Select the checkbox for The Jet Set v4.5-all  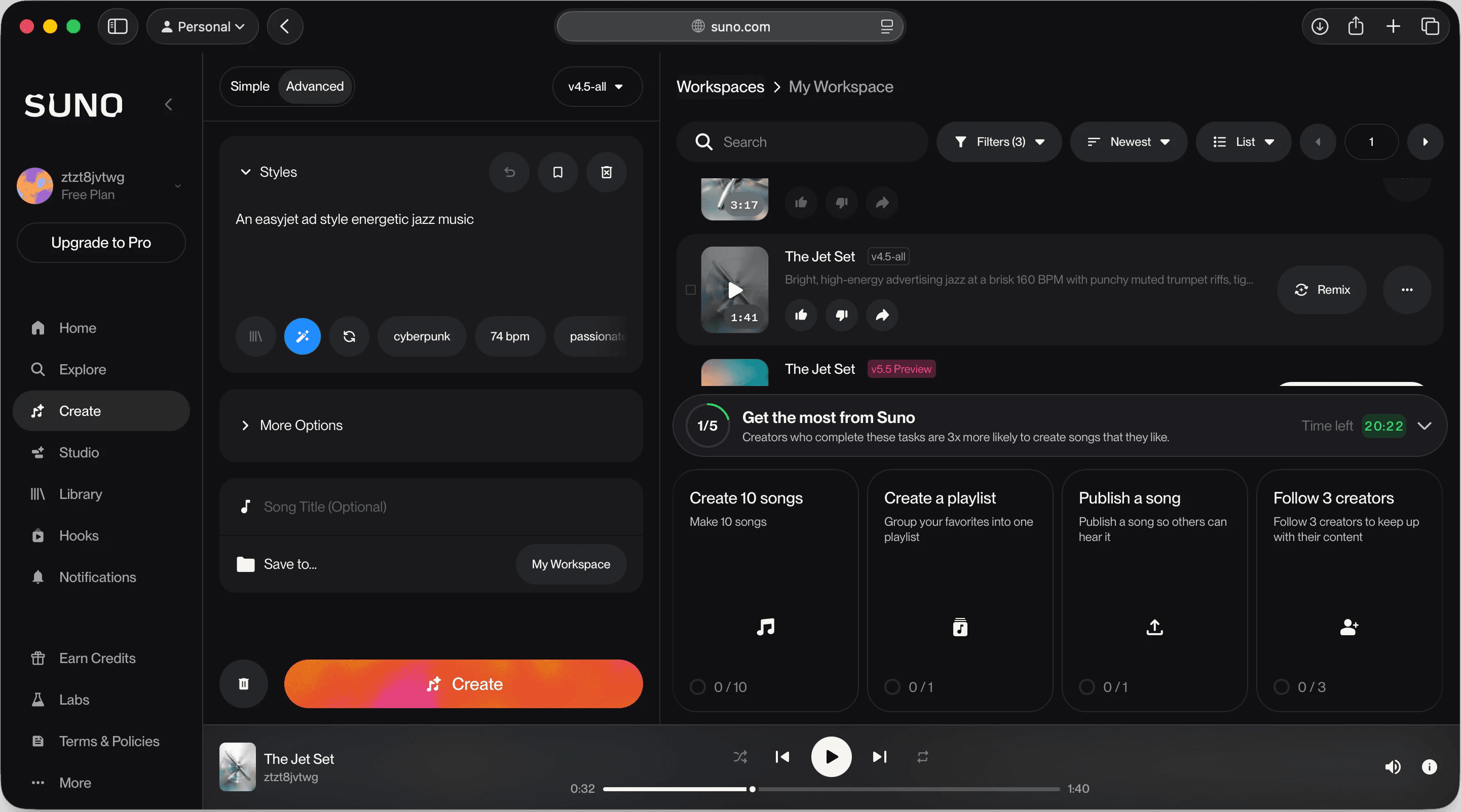690,290
